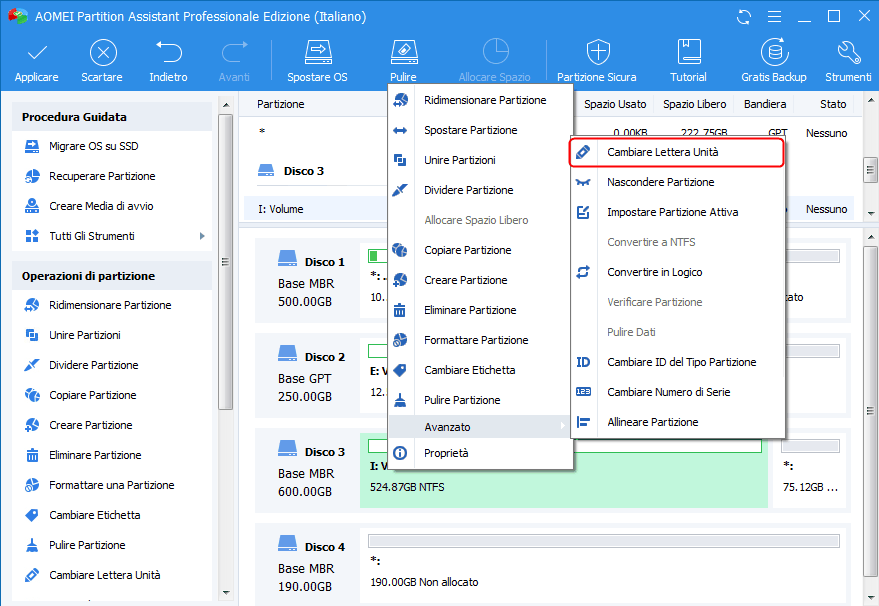The image size is (879, 606).
Task: Click the Spazio Usato column header
Action: tap(615, 104)
